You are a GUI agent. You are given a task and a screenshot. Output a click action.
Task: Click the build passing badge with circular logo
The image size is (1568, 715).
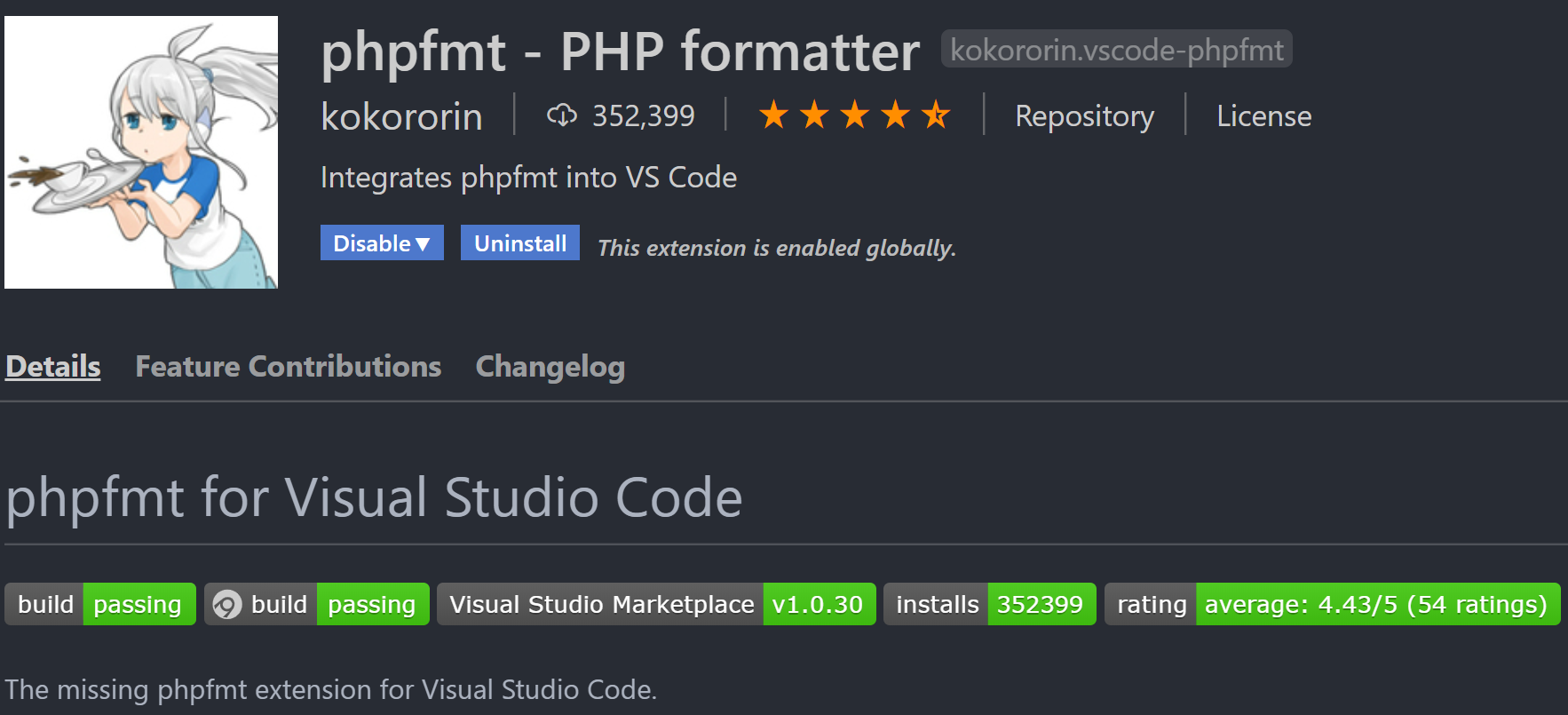click(x=317, y=604)
